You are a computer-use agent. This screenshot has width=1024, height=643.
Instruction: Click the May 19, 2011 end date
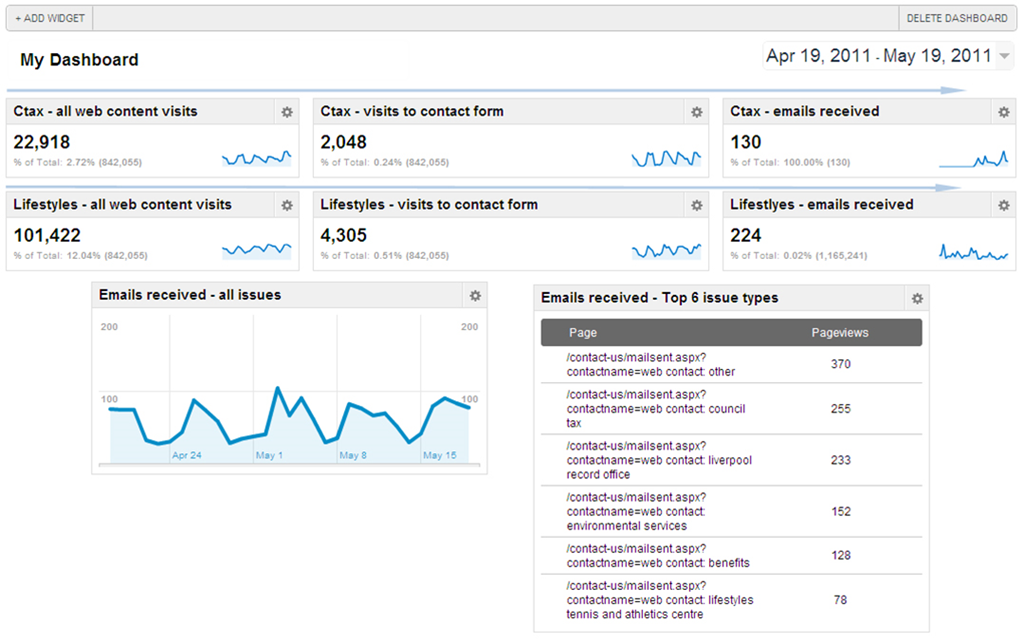coord(936,56)
